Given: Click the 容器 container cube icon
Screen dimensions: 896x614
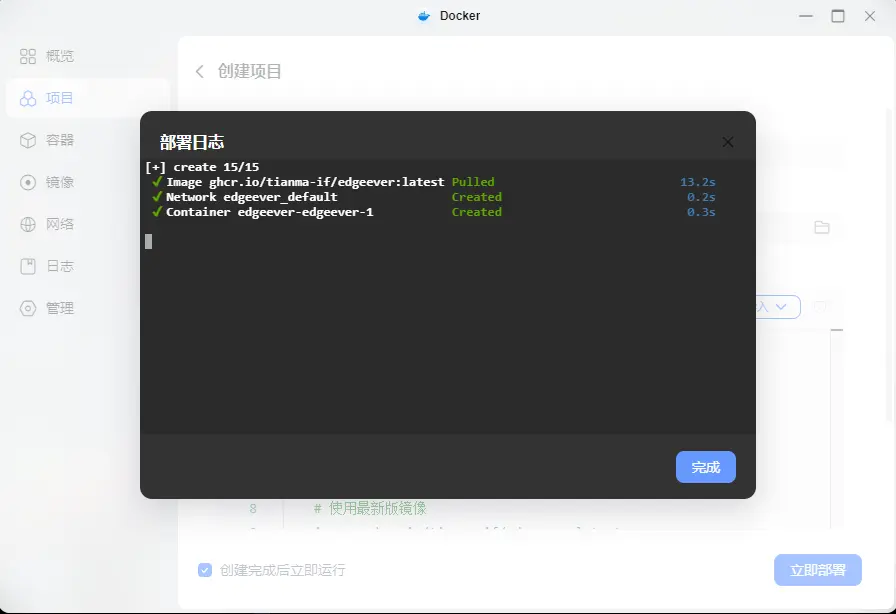Looking at the screenshot, I should coord(27,140).
